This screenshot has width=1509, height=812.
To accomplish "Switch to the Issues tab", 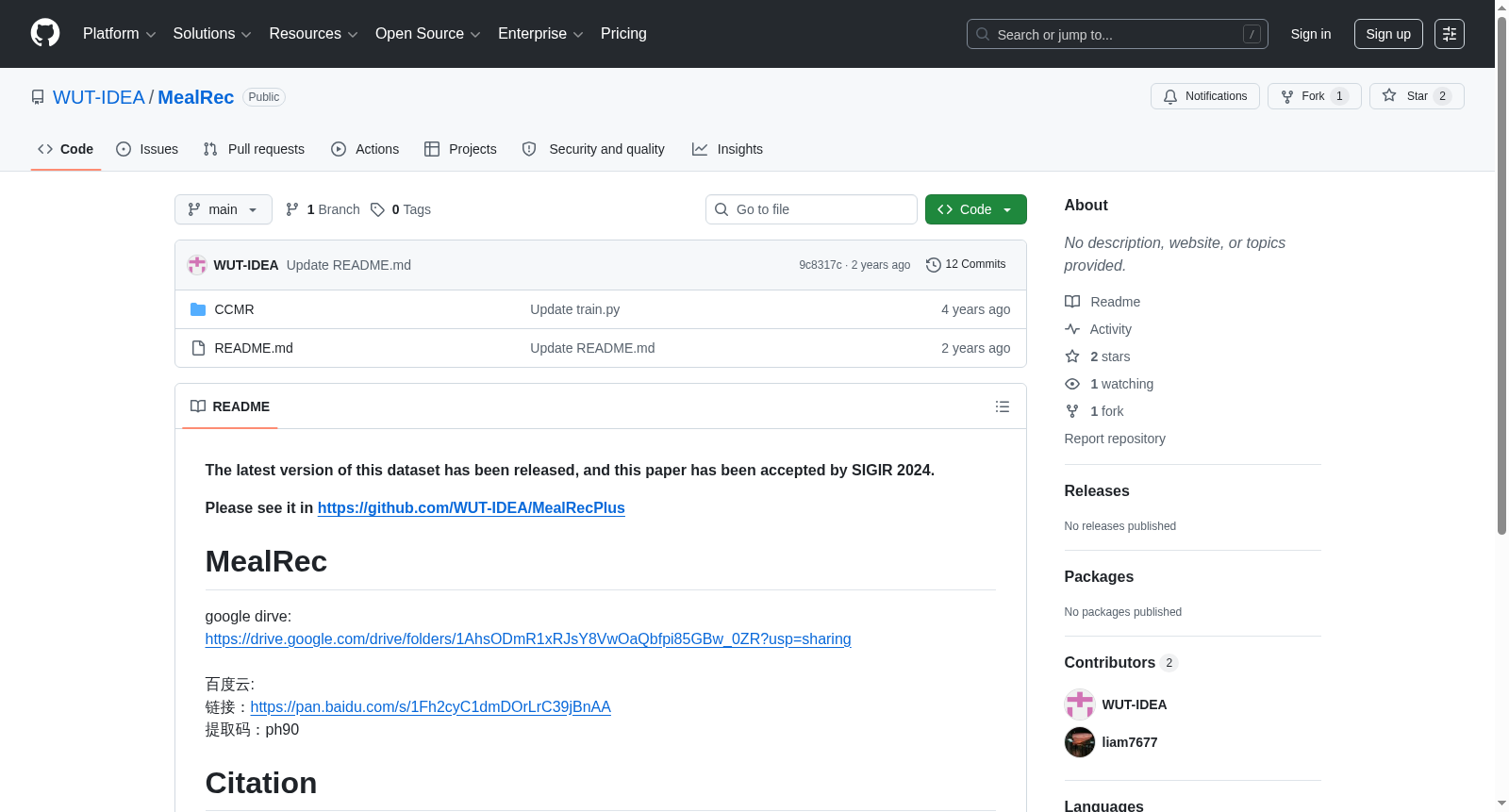I will [147, 149].
